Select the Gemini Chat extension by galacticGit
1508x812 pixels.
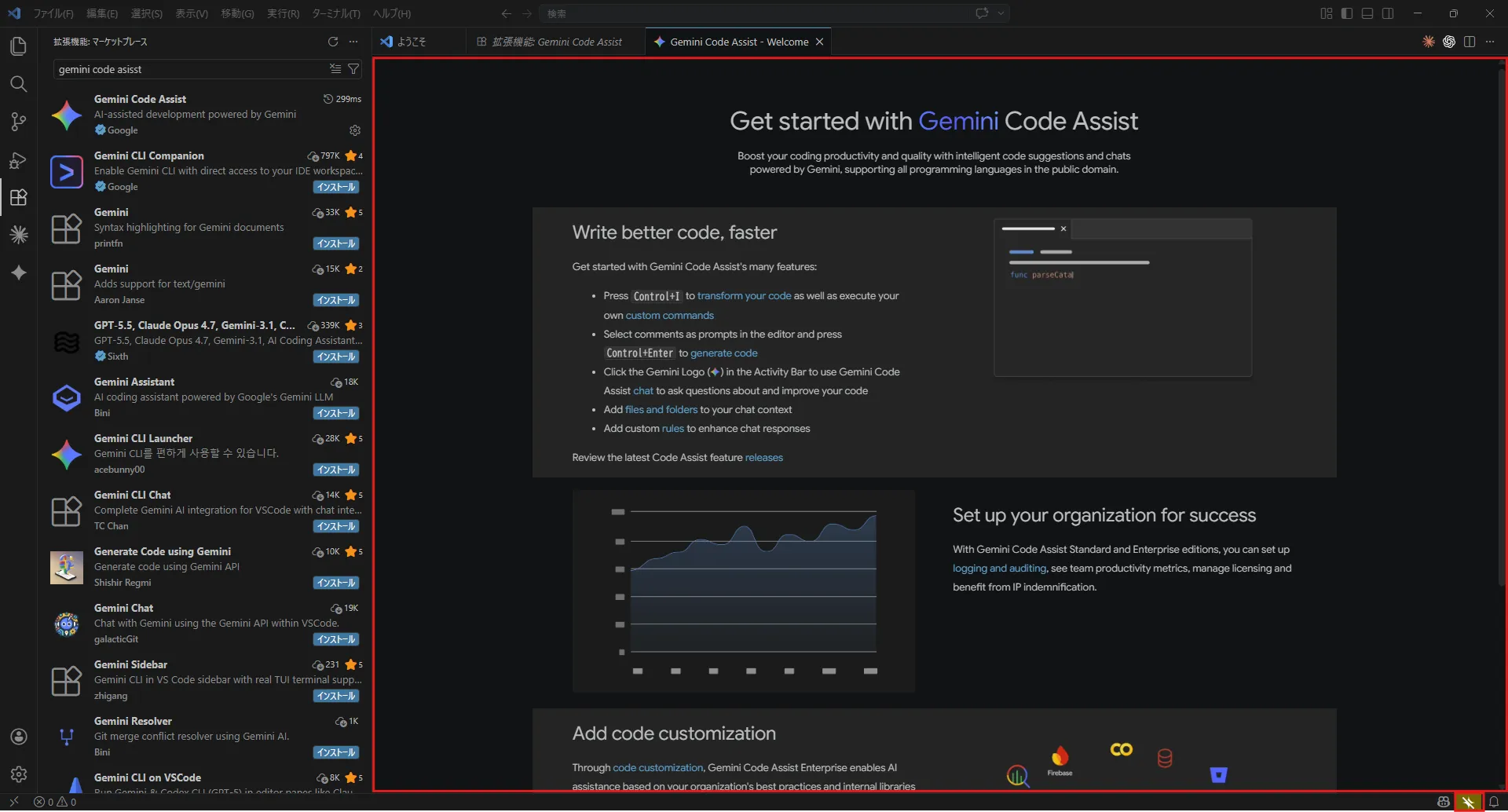tap(206, 624)
